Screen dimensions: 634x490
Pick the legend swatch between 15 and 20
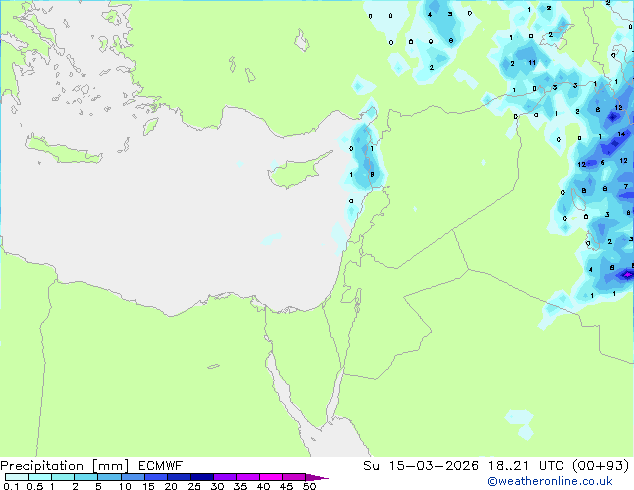[155, 477]
